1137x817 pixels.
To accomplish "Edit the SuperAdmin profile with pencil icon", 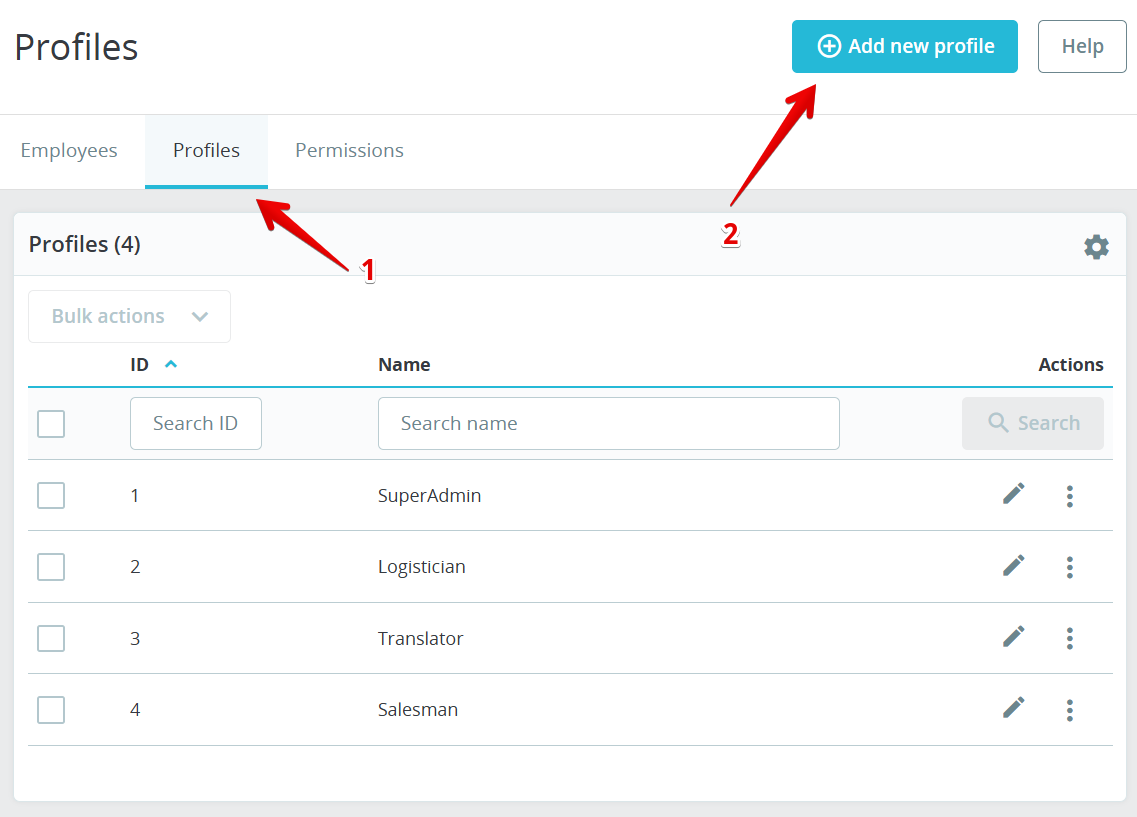I will pos(1013,494).
